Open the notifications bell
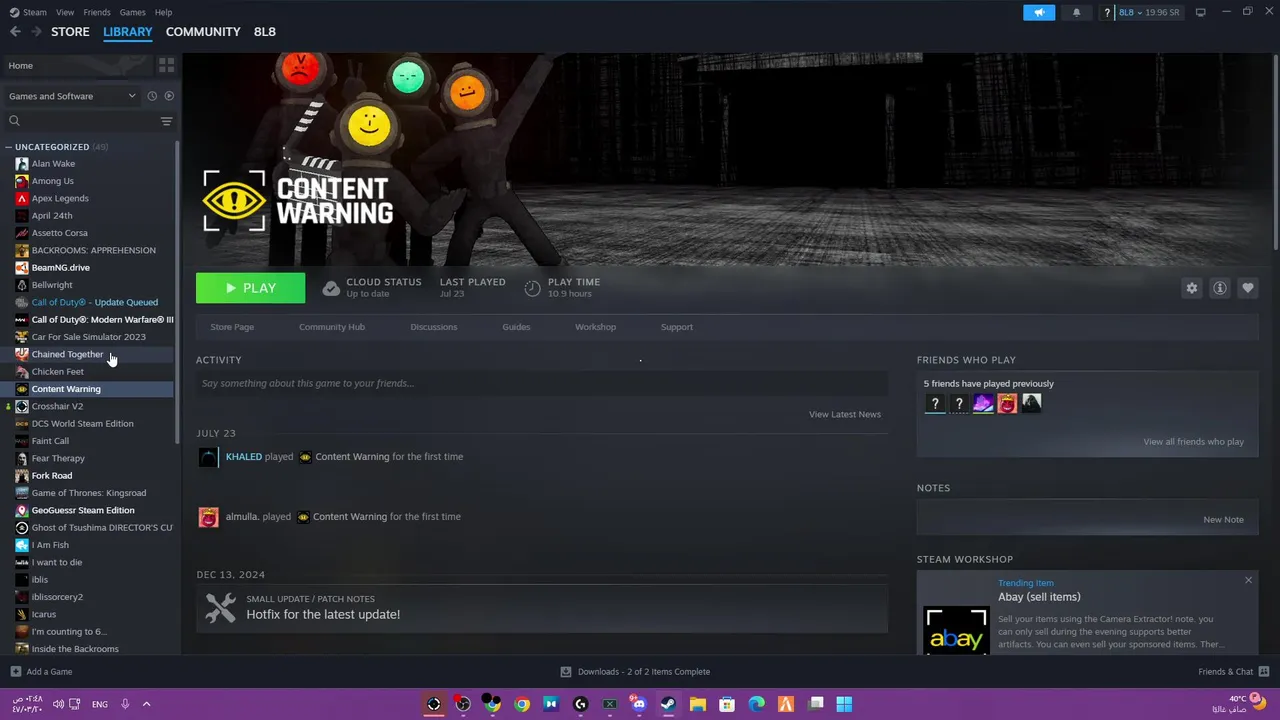The width and height of the screenshot is (1280, 720). click(x=1076, y=12)
